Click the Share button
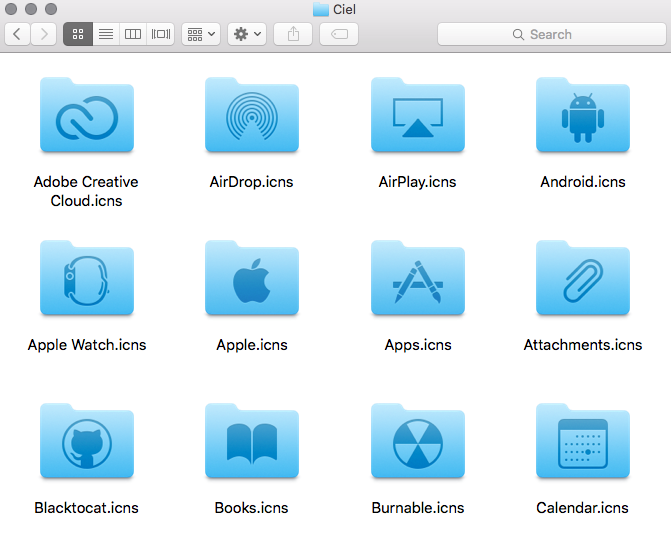This screenshot has width=671, height=553. [293, 34]
